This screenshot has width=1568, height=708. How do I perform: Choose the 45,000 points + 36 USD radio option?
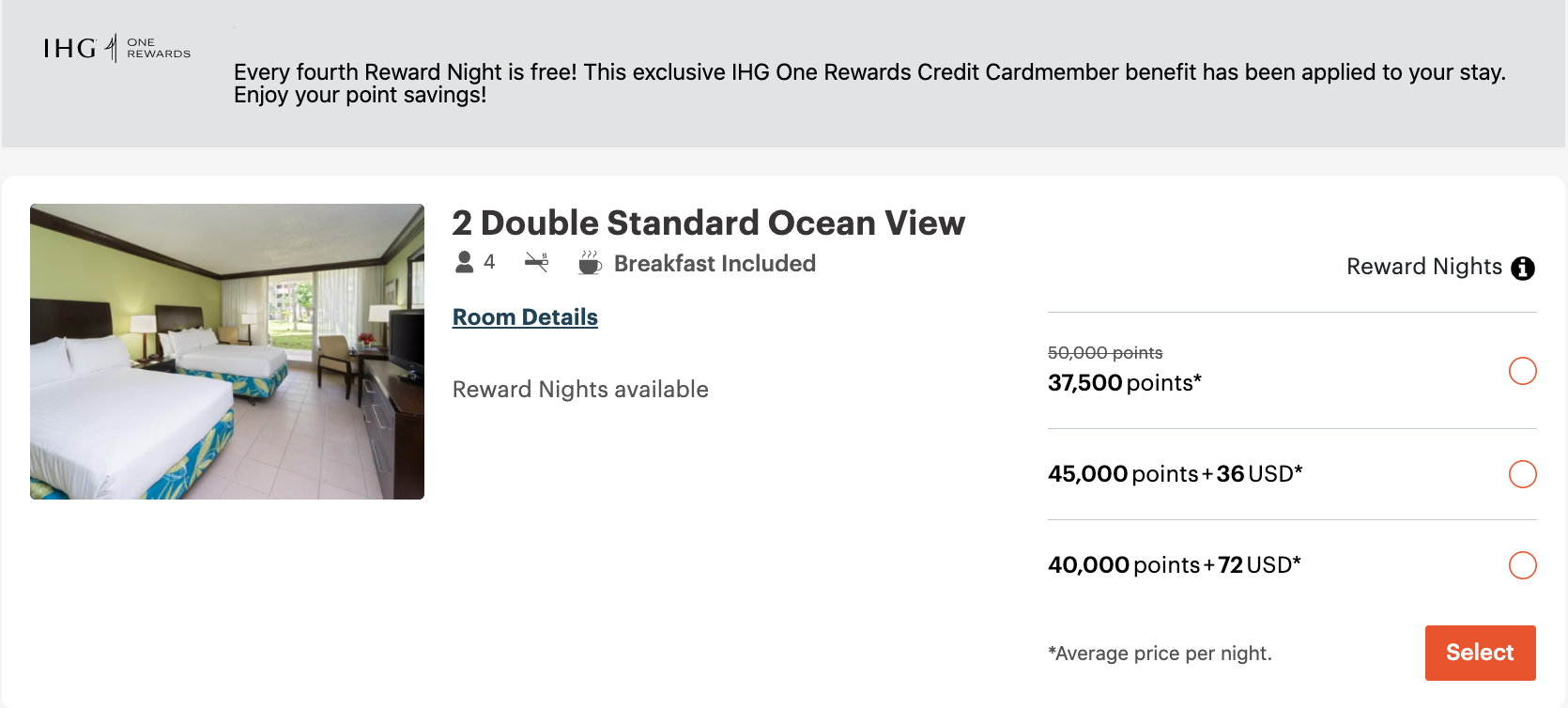tap(1522, 474)
